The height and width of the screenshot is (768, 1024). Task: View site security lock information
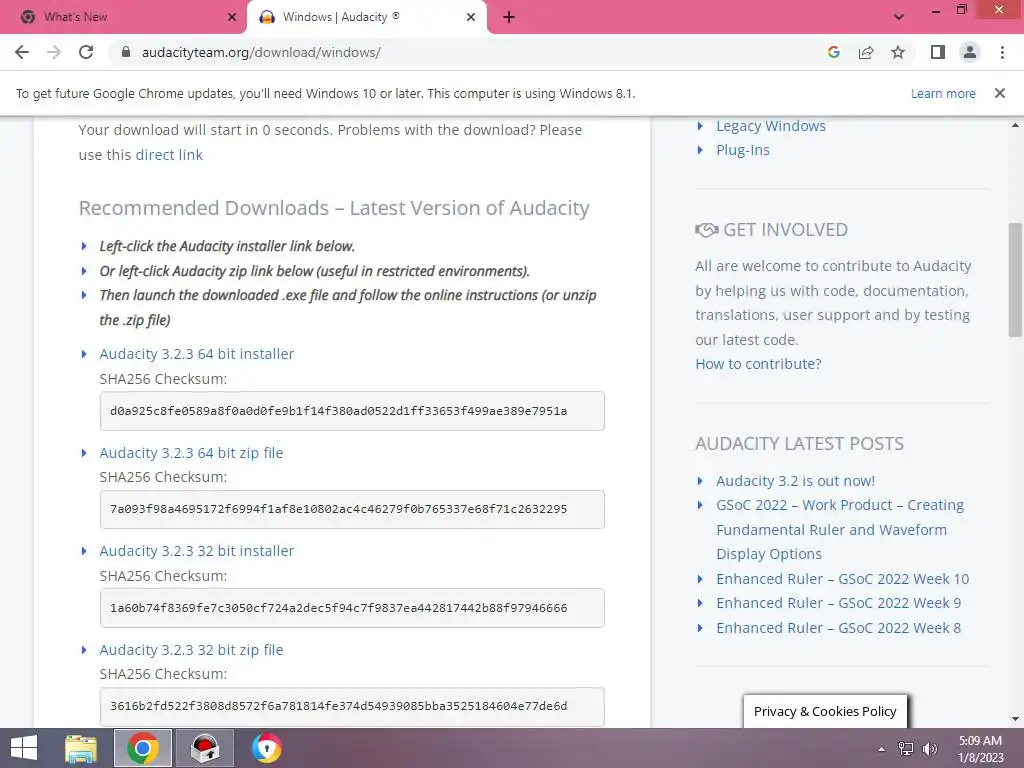pos(126,52)
